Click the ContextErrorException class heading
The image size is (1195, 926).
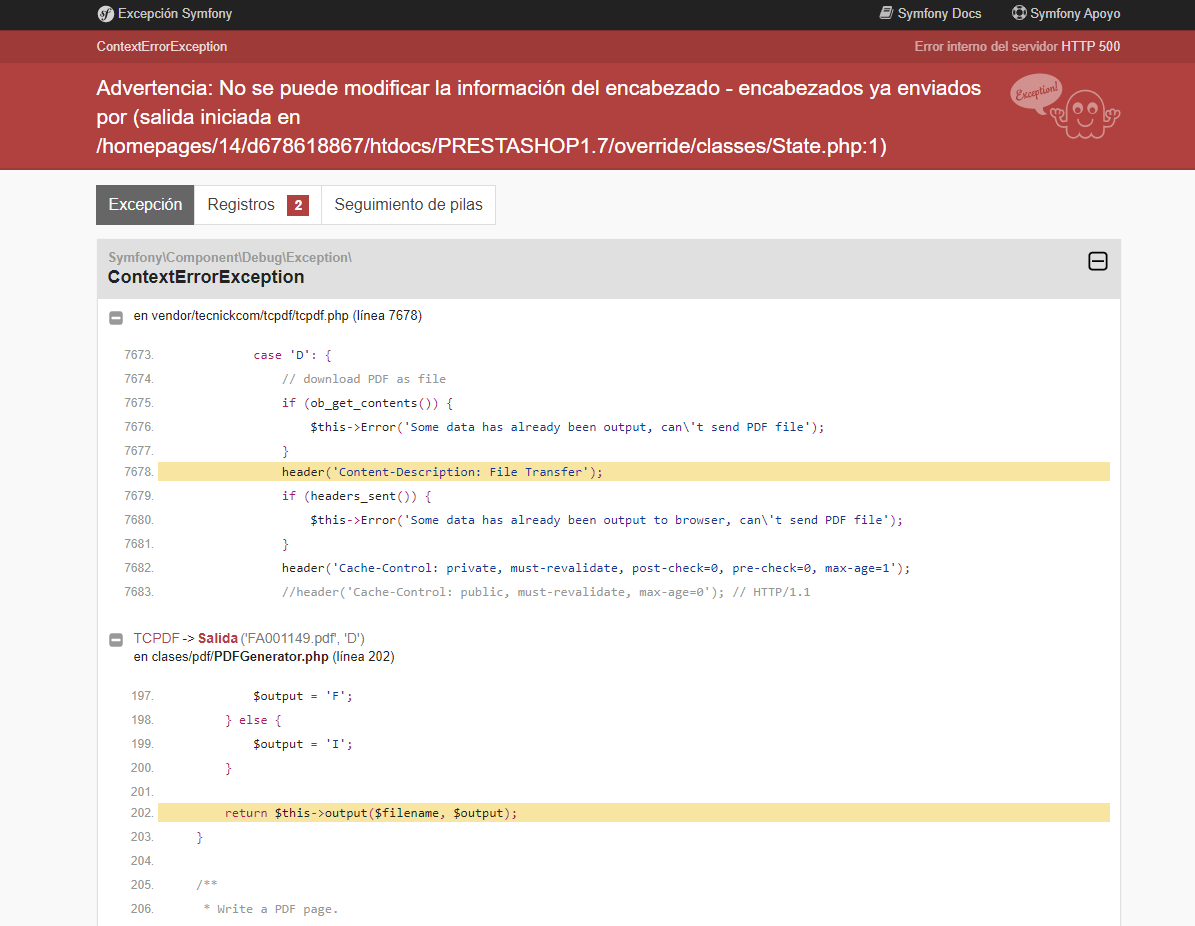206,277
